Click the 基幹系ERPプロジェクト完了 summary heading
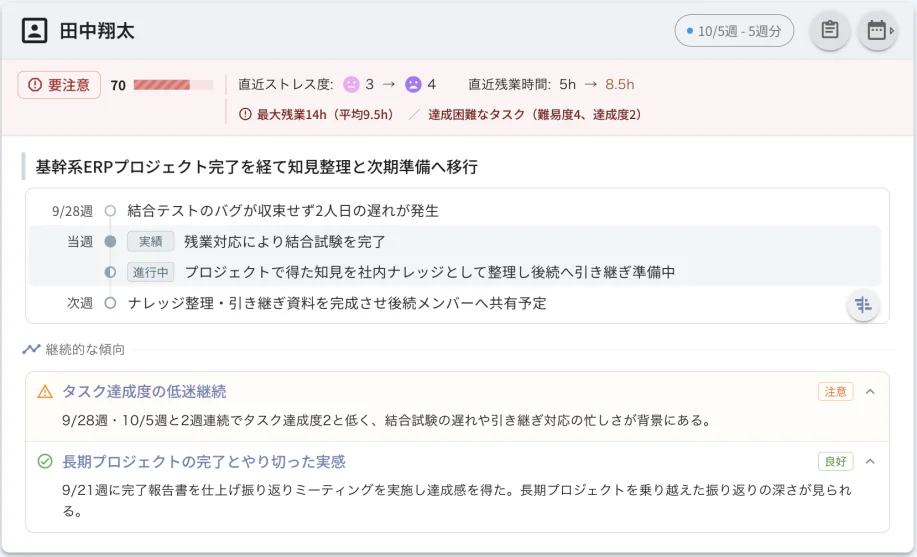This screenshot has width=917, height=557. click(x=257, y=167)
